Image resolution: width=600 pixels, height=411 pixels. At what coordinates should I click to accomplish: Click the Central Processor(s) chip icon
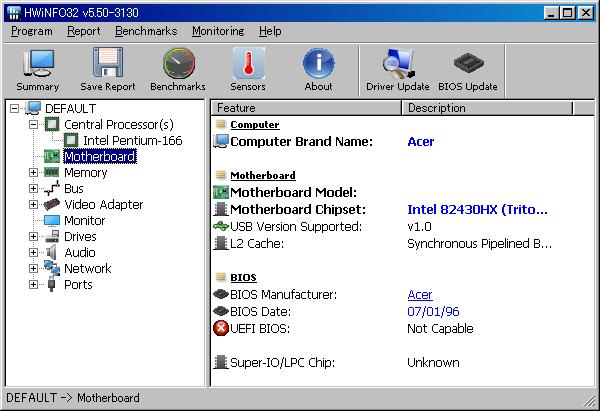click(52, 124)
